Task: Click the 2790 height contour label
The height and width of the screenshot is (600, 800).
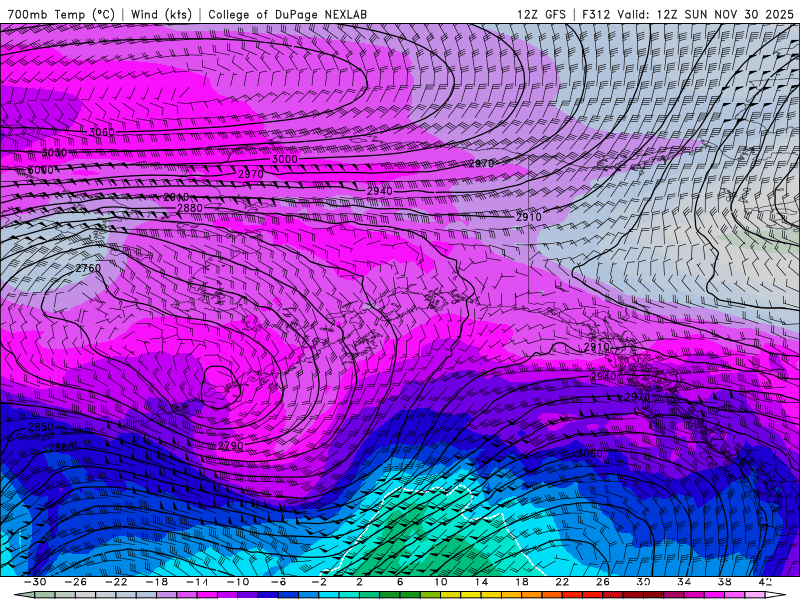Action: [231, 445]
